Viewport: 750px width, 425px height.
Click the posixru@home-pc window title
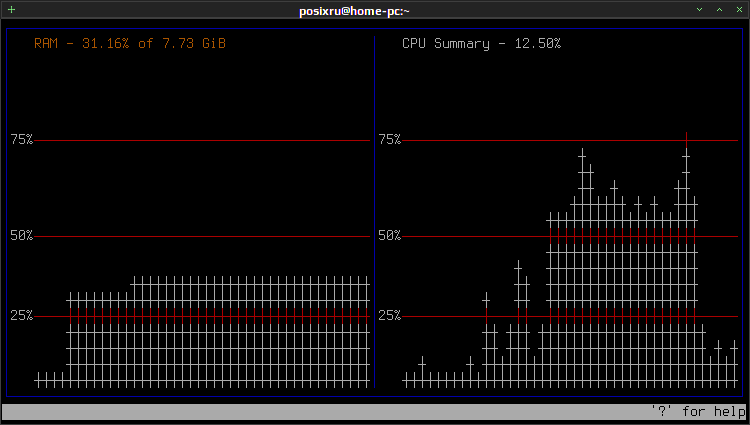pos(354,11)
